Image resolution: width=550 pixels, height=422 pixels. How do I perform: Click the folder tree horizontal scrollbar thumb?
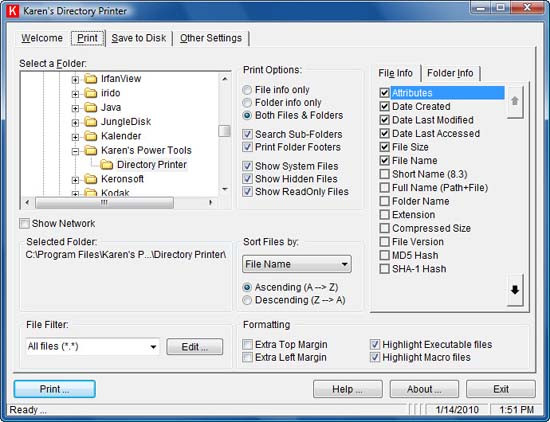coord(104,203)
